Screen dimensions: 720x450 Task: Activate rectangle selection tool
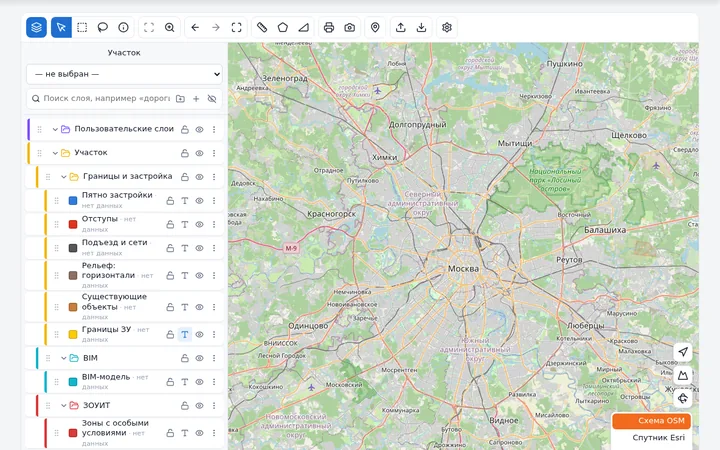click(82, 28)
